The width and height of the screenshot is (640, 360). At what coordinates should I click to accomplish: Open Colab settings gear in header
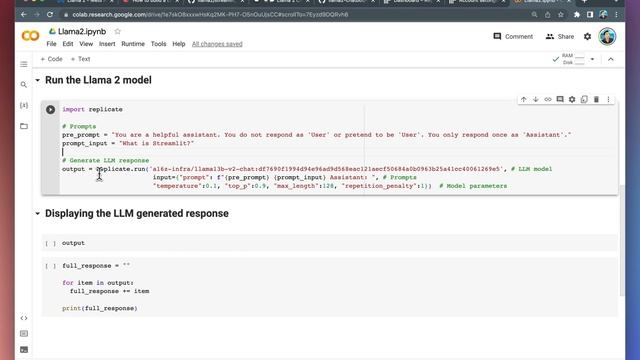587,36
